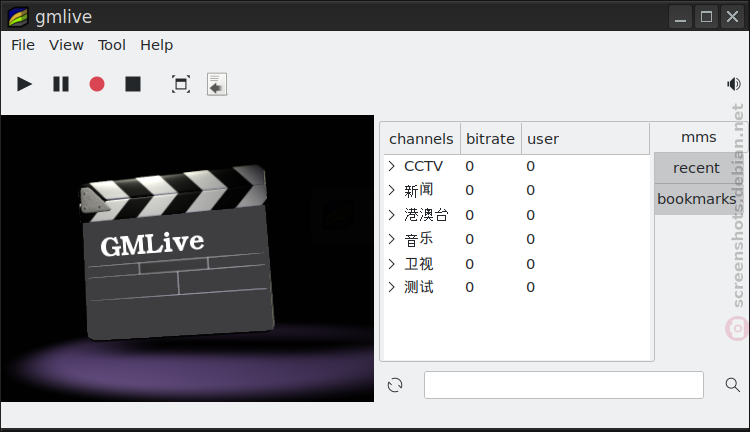Select the 港澳台 row label
This screenshot has height=432, width=750.
tap(426, 215)
